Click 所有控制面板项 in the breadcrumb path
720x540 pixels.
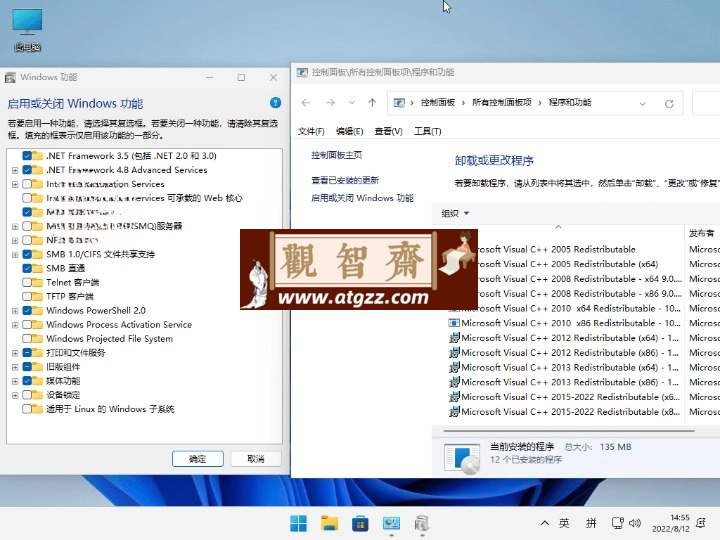(x=501, y=102)
